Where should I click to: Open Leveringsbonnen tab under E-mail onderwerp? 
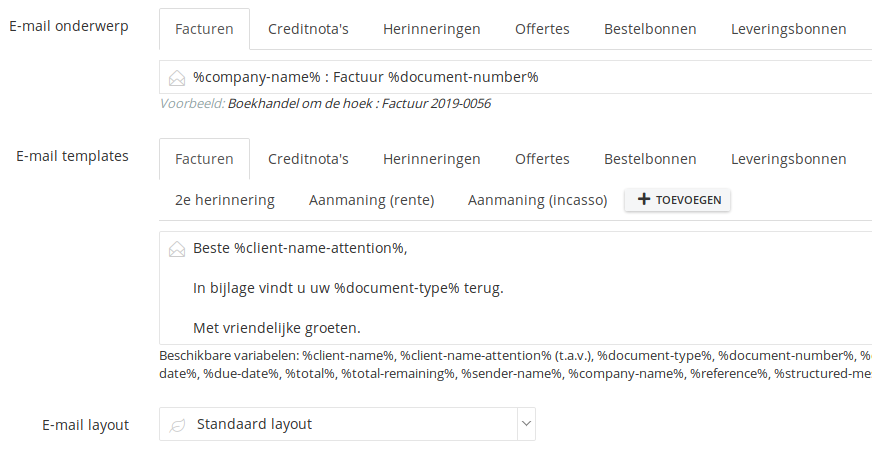789,29
